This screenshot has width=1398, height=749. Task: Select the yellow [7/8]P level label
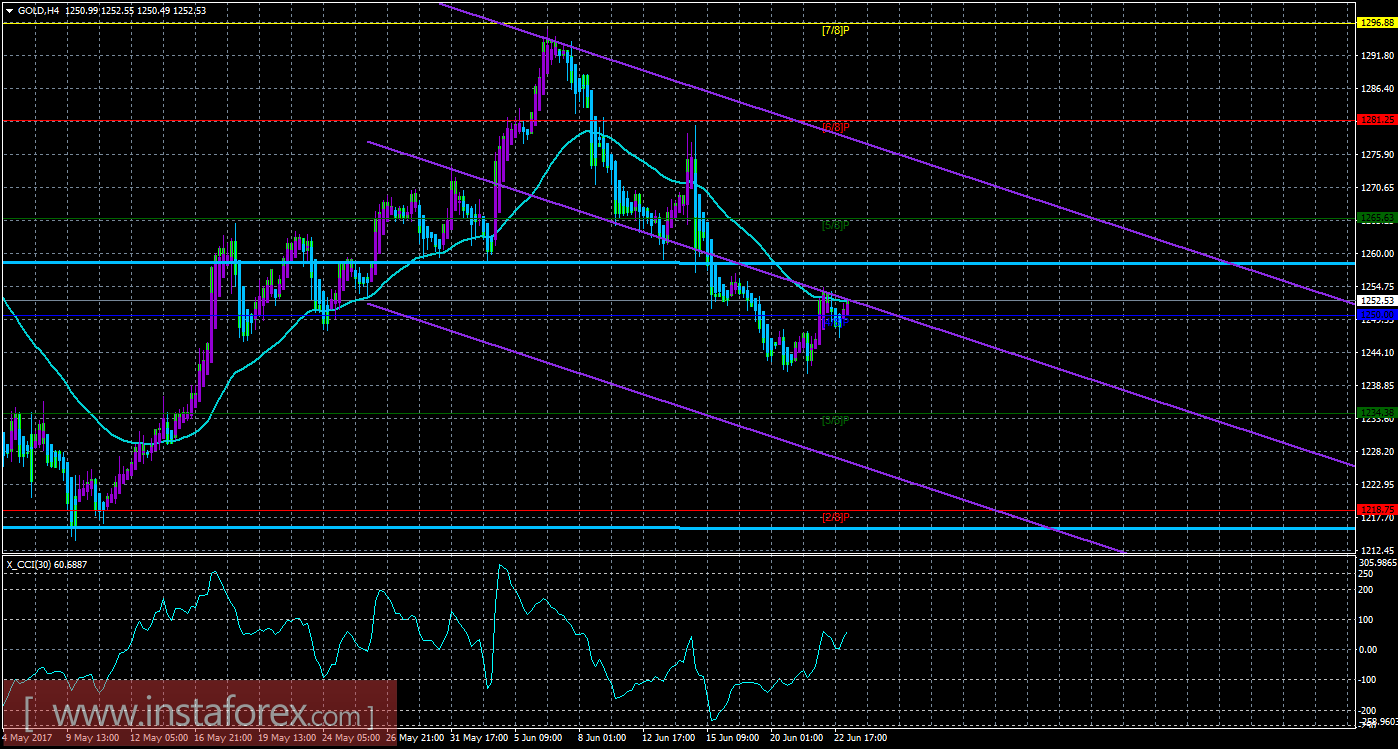pyautogui.click(x=835, y=30)
